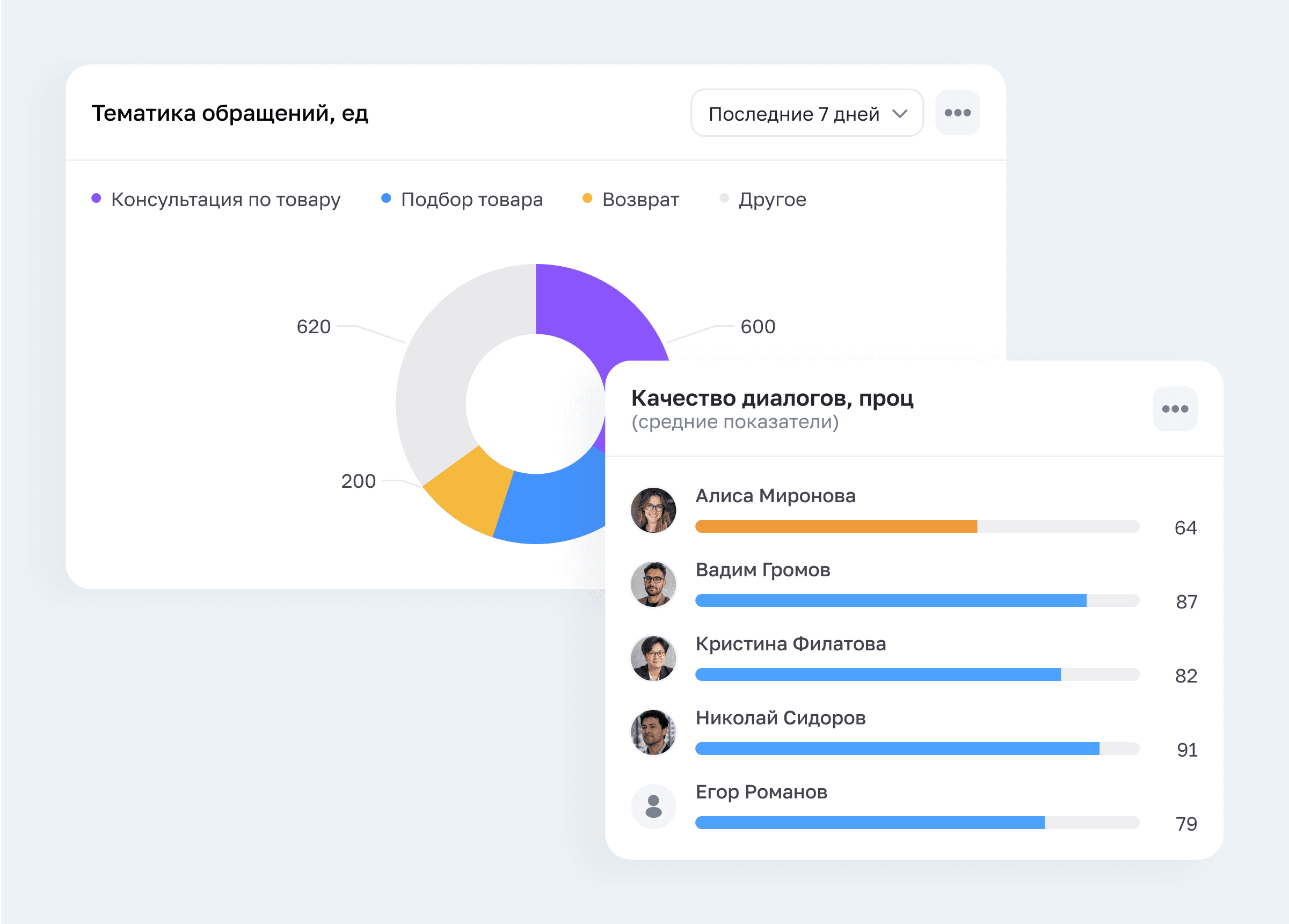The height and width of the screenshot is (924, 1289).
Task: Click the purple legend dot for Консультация
Action: (x=96, y=198)
